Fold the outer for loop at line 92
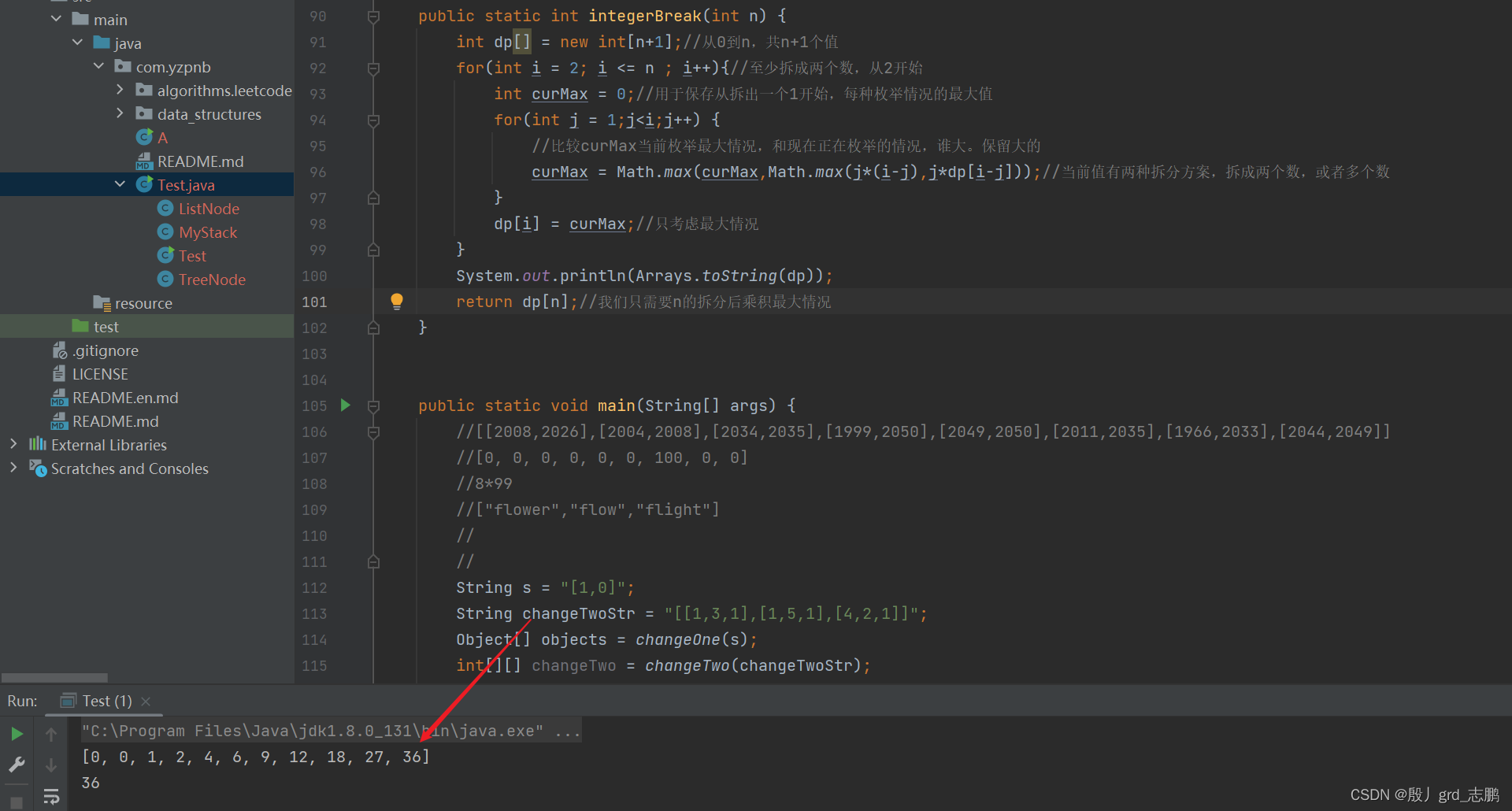The width and height of the screenshot is (1512, 811). (x=374, y=69)
